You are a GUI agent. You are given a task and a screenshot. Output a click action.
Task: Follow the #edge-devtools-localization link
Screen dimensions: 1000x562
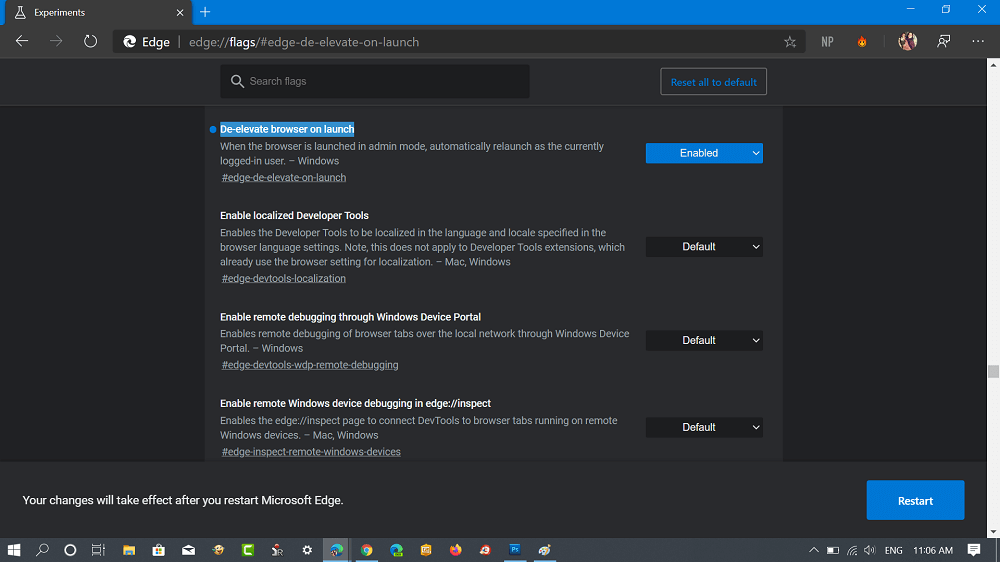(284, 279)
